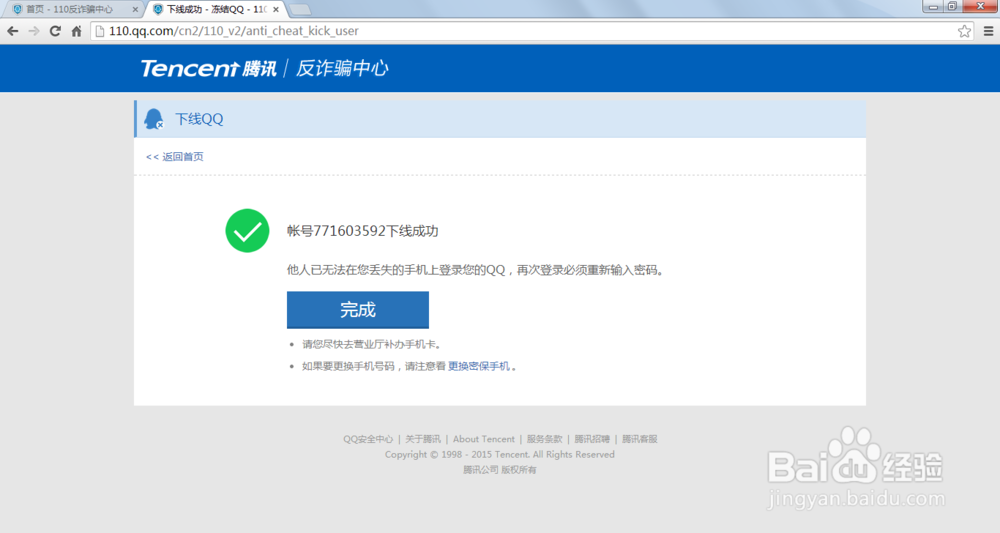
Task: Go back using browser back arrow
Action: point(13,31)
